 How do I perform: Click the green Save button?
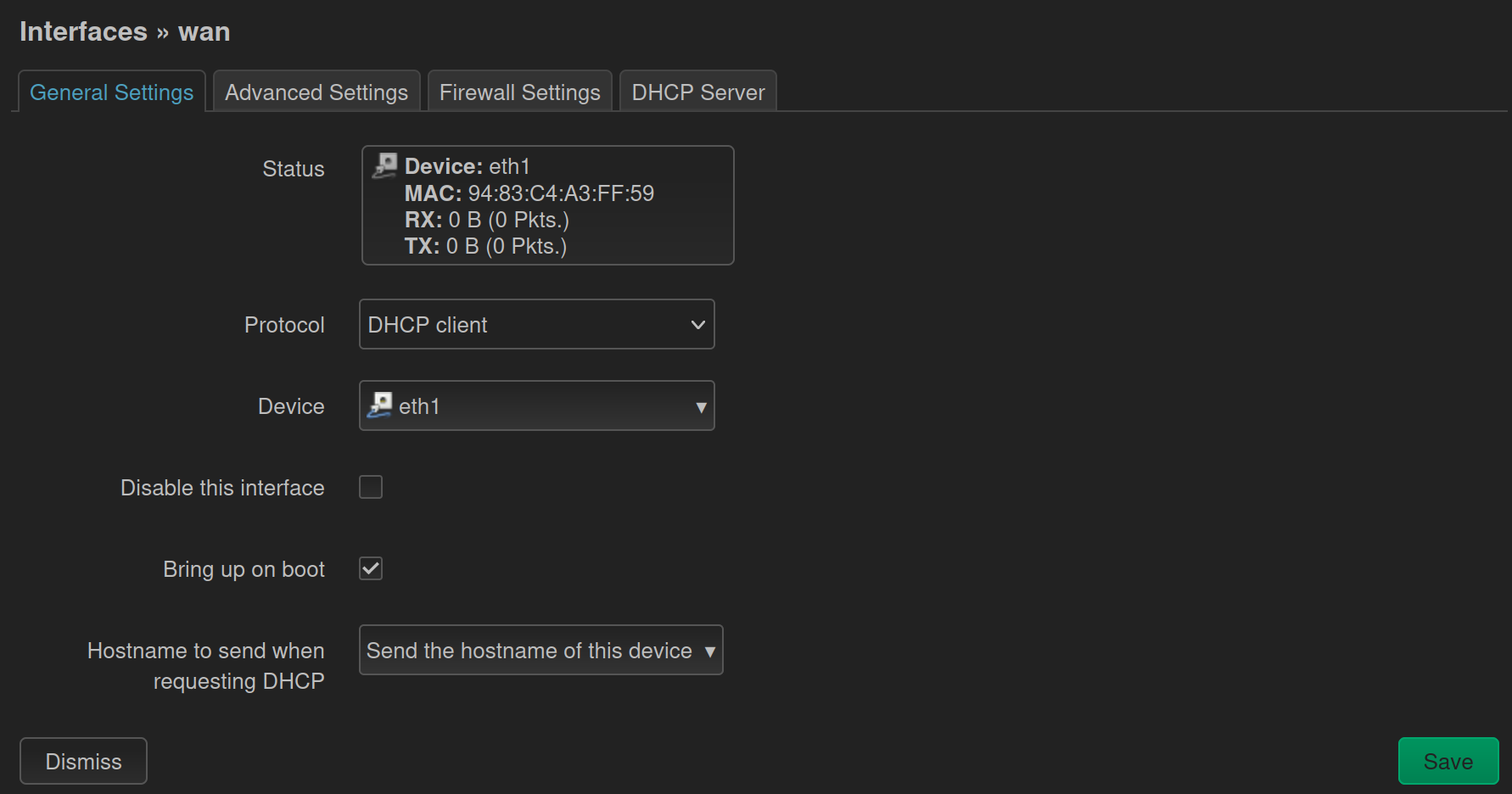click(x=1448, y=761)
